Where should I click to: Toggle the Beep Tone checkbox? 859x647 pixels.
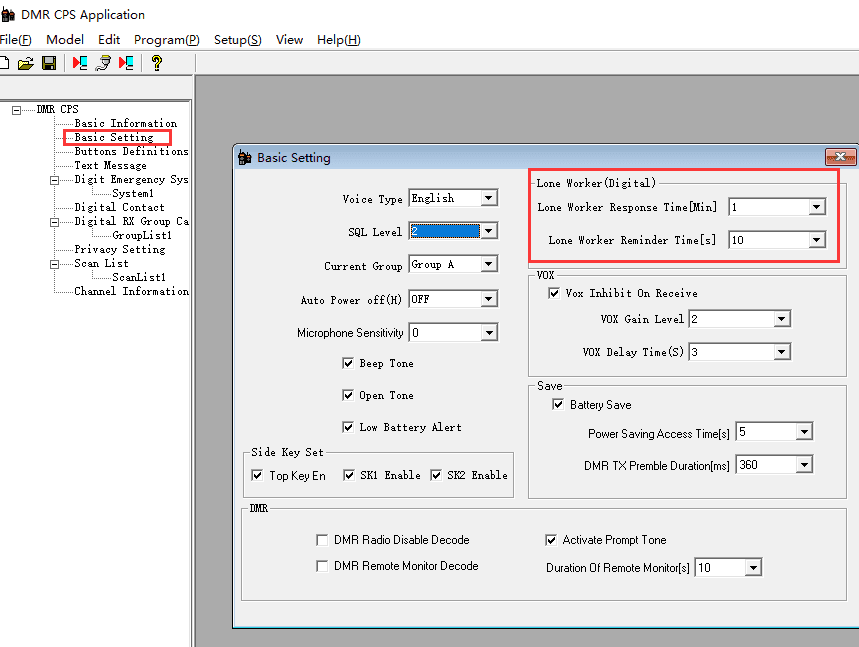coord(348,363)
